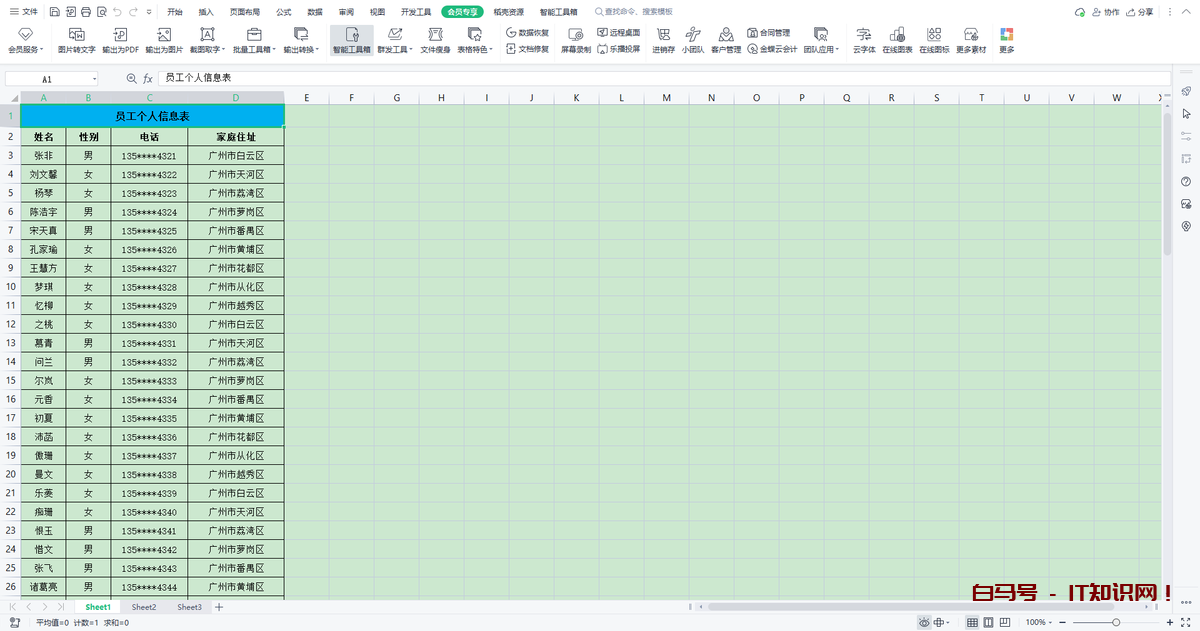Click the zoom slider handle in status bar
The width and height of the screenshot is (1200, 631).
point(1116,623)
